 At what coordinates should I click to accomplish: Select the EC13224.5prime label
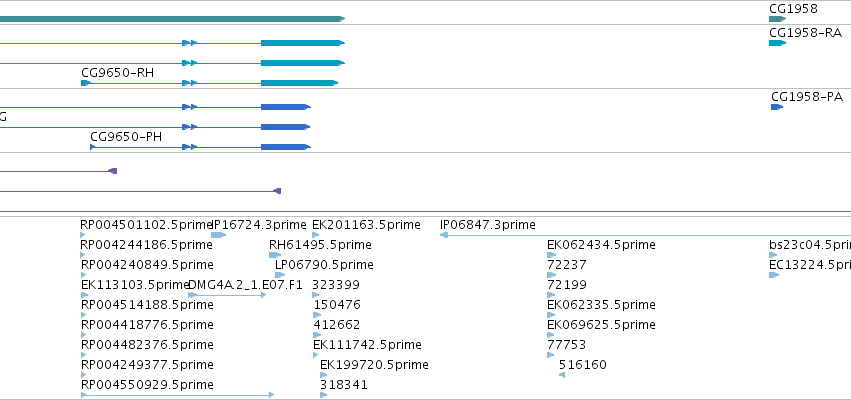click(x=810, y=265)
